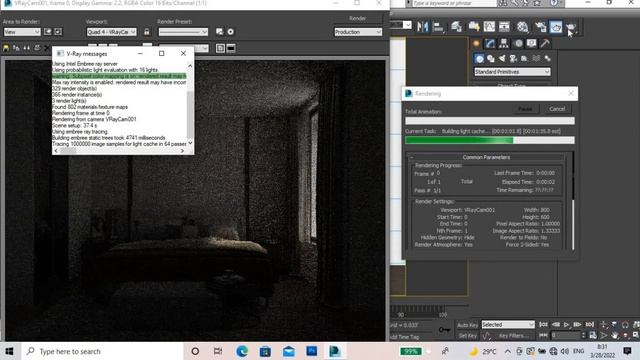640x360 pixels.
Task: Pause the render in the Rendering dialog
Action: pos(525,109)
